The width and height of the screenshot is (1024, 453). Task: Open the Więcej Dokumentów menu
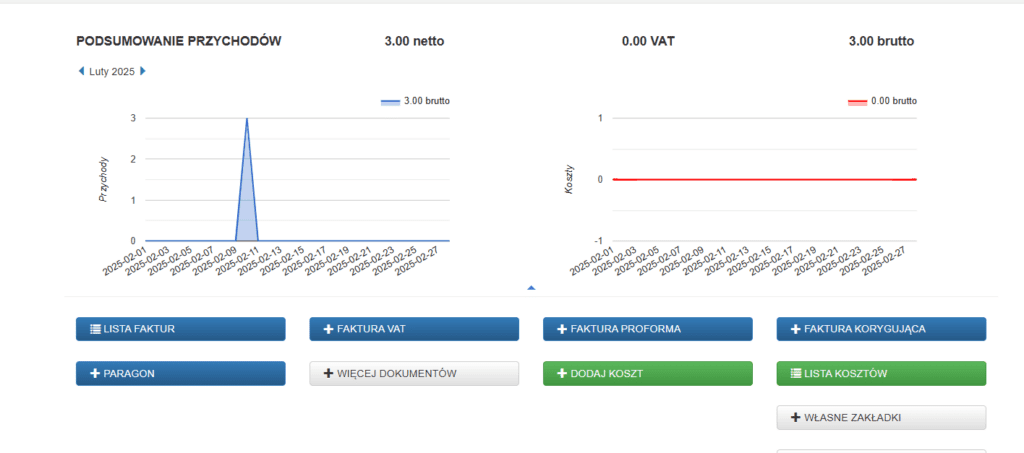click(414, 373)
